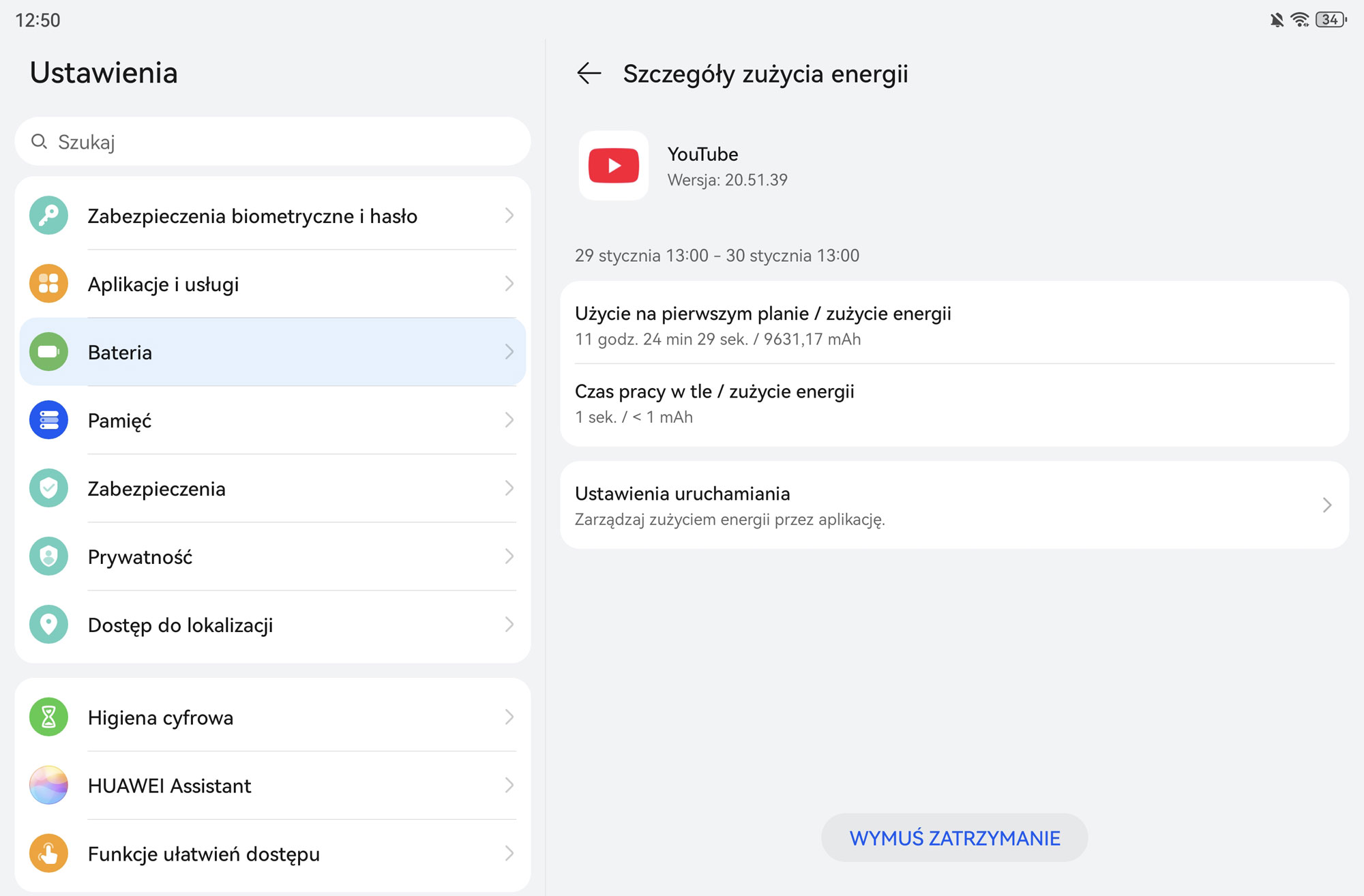The image size is (1364, 896).
Task: Open Zabezpieczenia chevron arrow
Action: click(509, 488)
